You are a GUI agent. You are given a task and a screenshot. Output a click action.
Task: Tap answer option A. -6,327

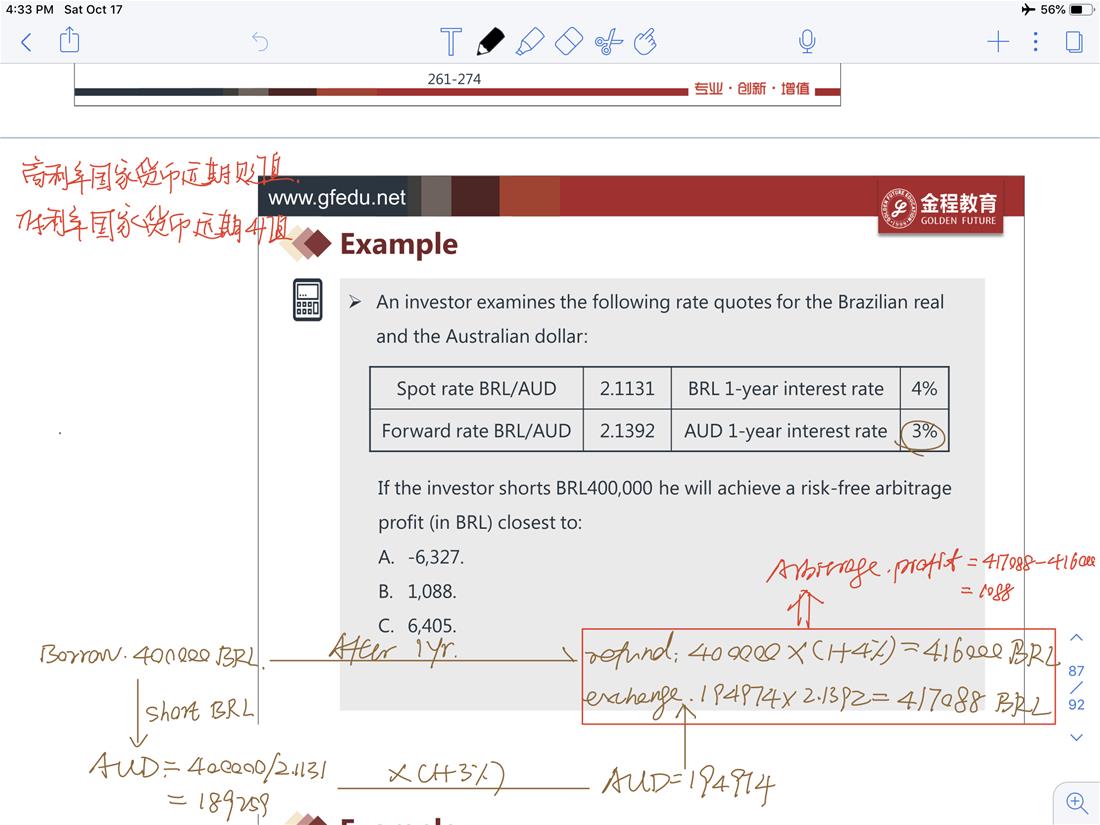click(421, 557)
